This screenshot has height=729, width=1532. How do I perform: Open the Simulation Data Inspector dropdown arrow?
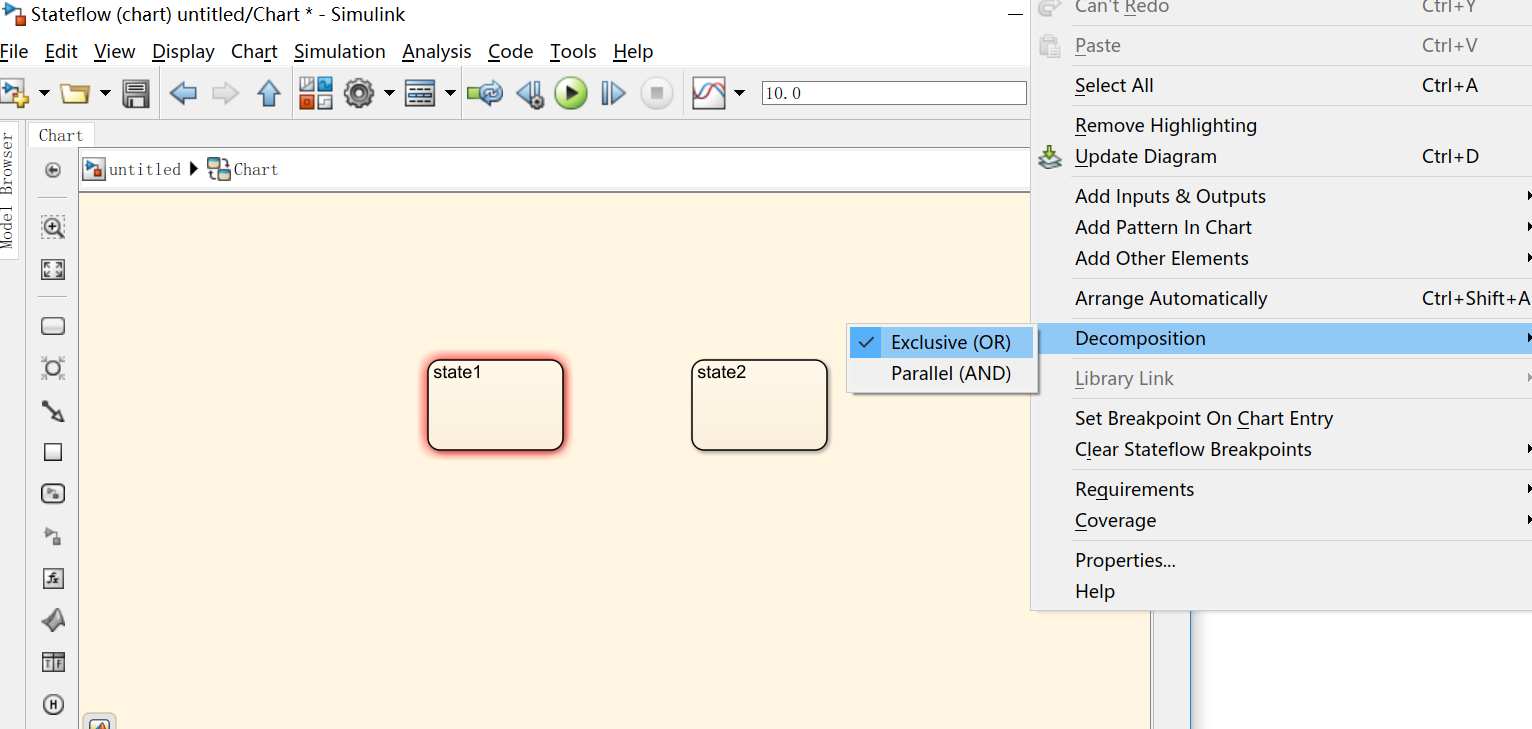coord(739,93)
